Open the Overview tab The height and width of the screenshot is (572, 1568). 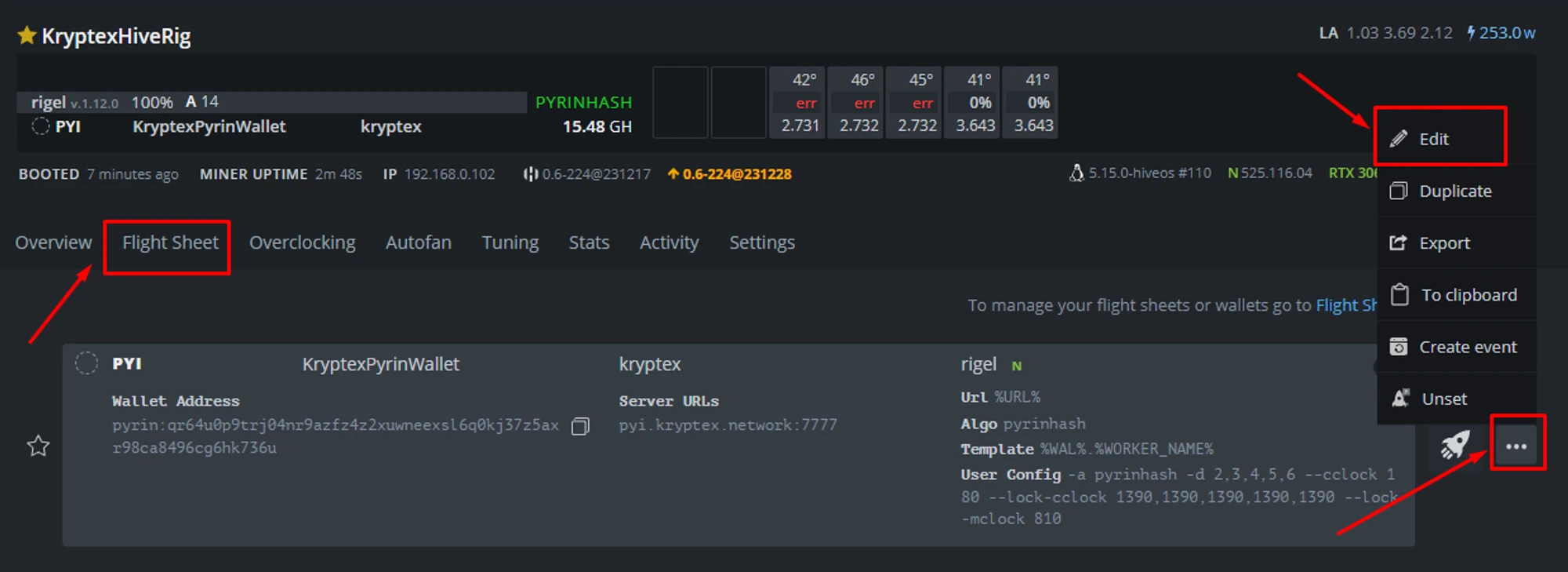53,242
